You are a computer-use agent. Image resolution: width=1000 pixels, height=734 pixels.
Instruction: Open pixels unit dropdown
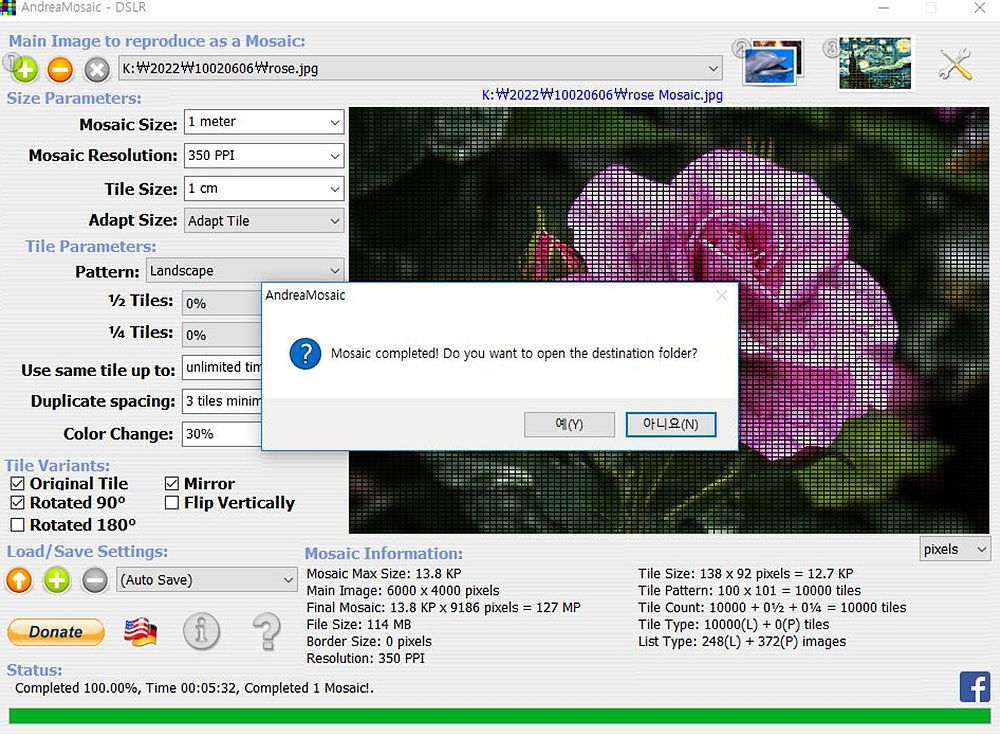pos(955,549)
